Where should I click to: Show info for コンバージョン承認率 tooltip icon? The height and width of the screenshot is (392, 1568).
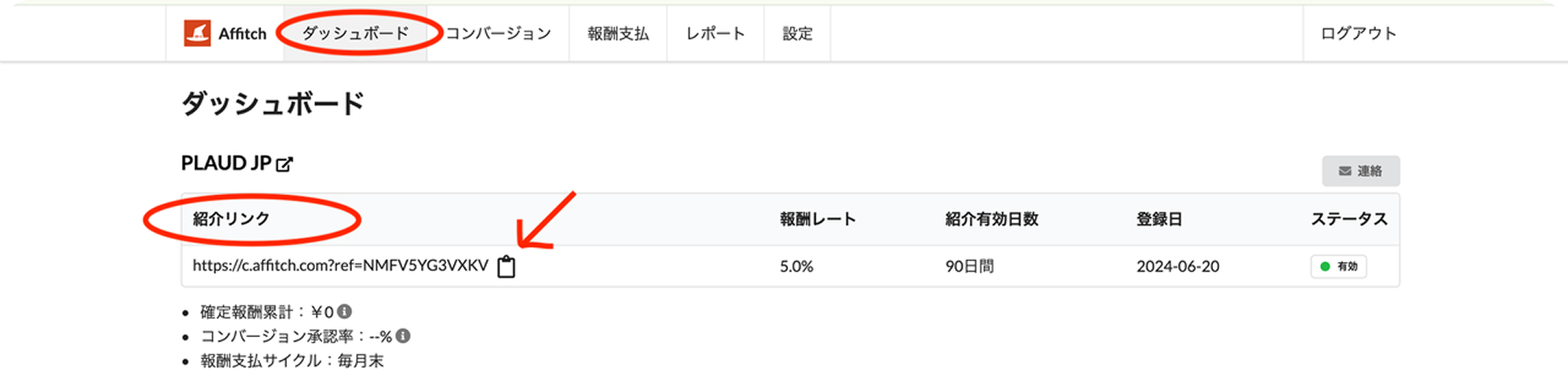coord(403,336)
